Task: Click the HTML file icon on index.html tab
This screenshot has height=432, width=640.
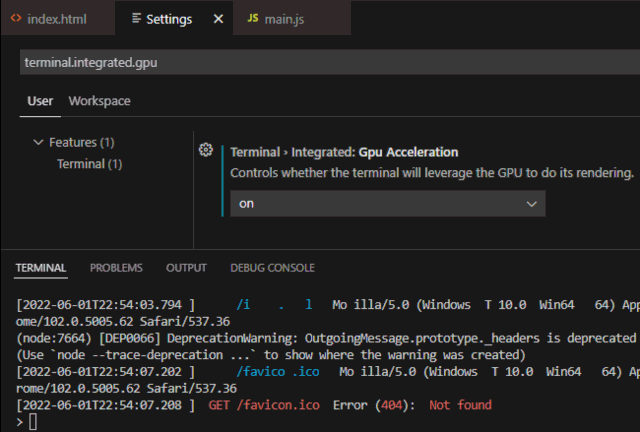Action: point(16,18)
